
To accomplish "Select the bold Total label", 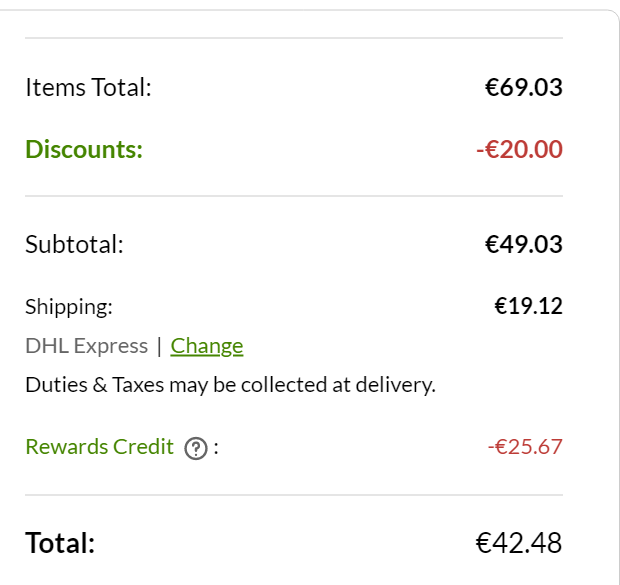I will click(60, 543).
